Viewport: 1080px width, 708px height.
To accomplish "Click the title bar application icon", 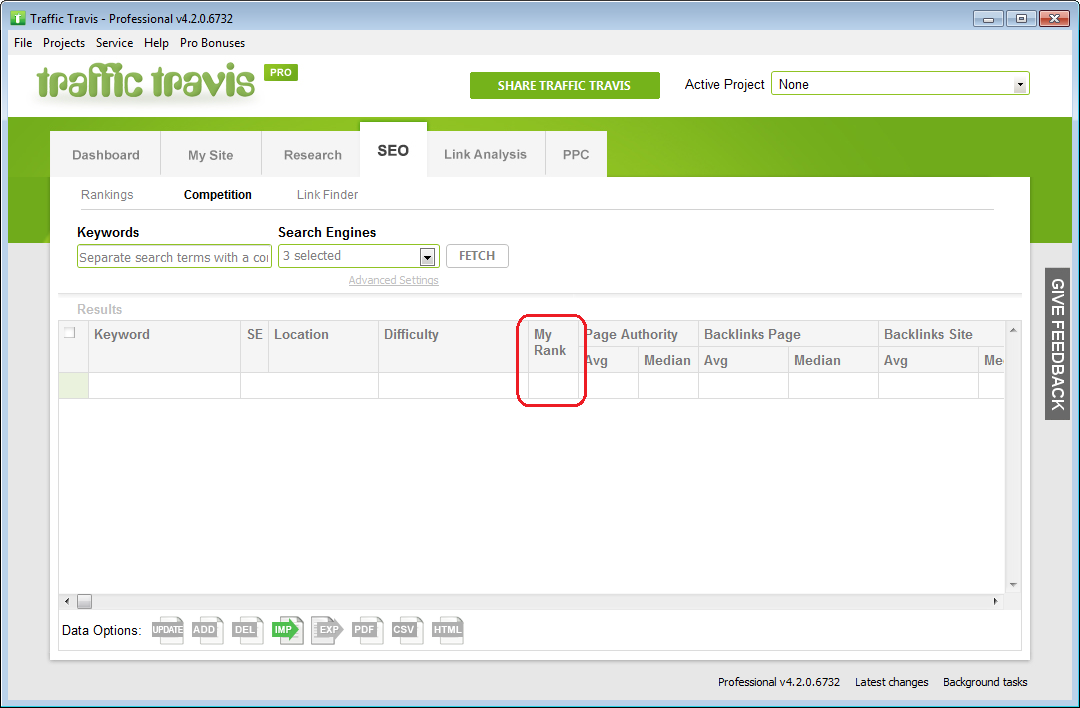I will tap(19, 19).
